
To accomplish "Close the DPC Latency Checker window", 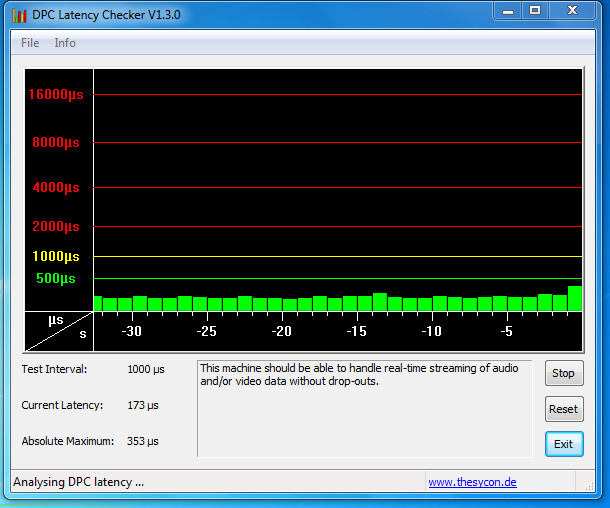I will (x=572, y=11).
